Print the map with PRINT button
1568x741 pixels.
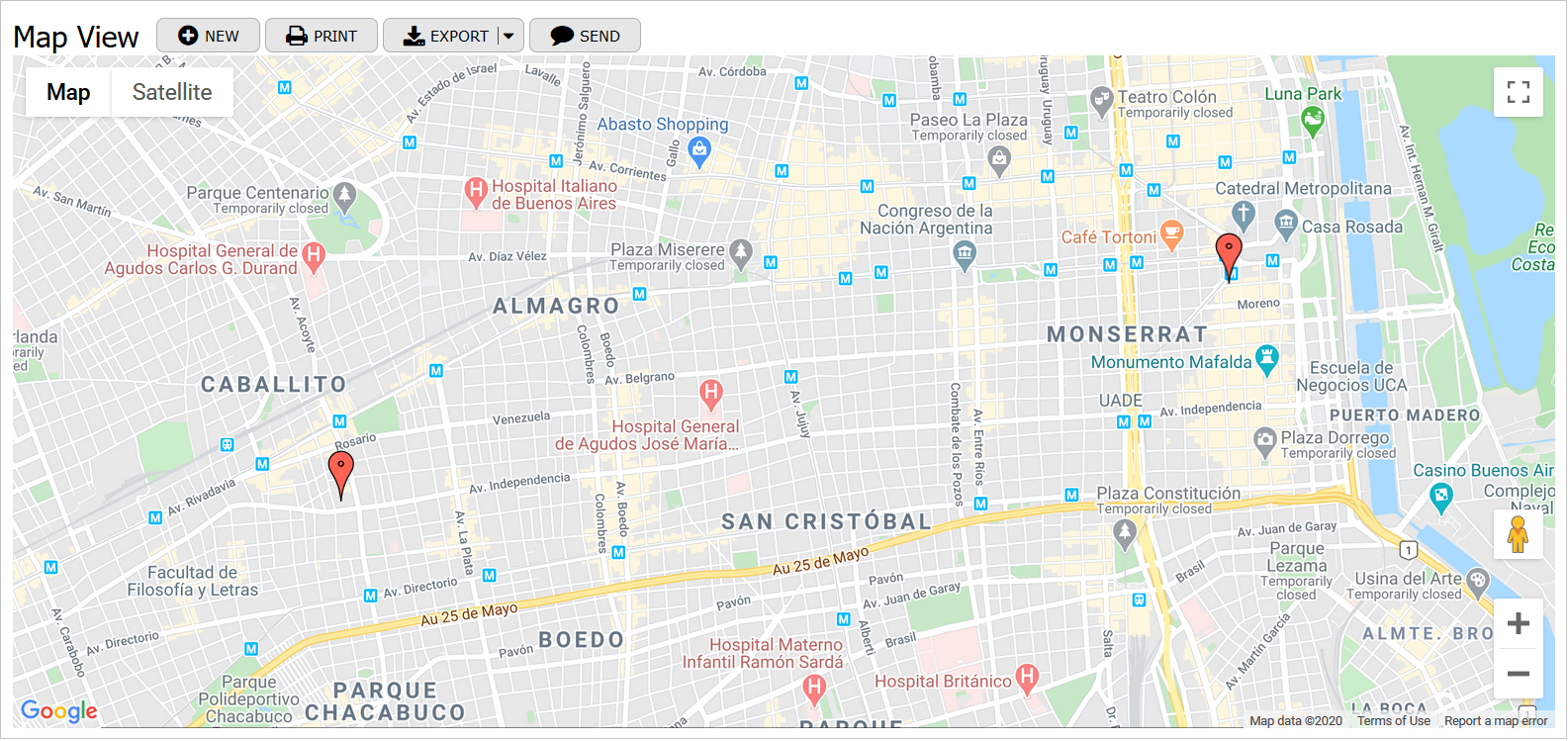(322, 36)
